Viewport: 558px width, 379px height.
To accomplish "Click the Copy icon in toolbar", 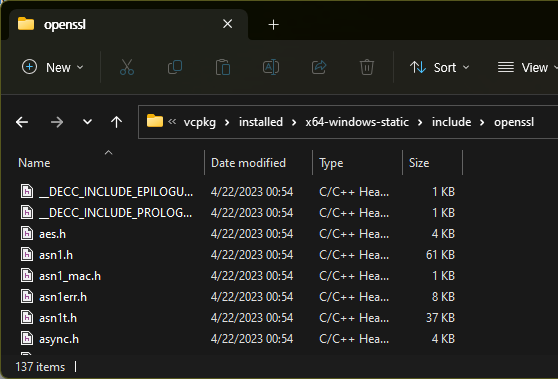I will 175,67.
